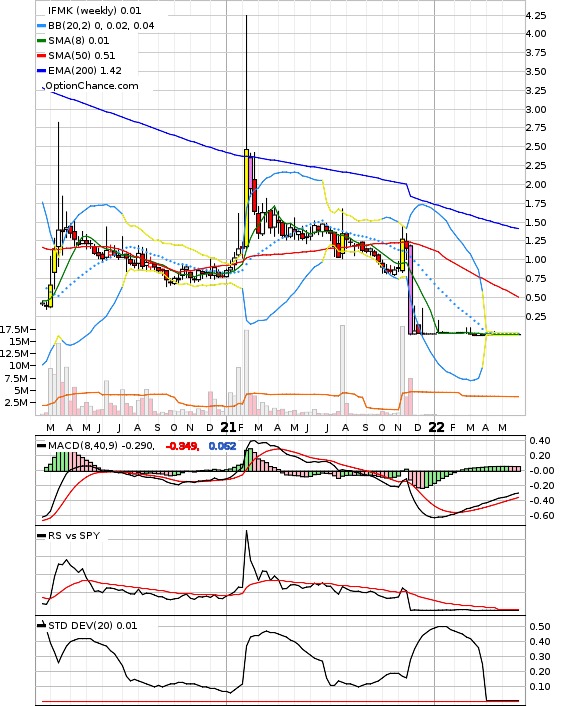
Task: Click the 21 year marker on time axis
Action: pyautogui.click(x=228, y=427)
